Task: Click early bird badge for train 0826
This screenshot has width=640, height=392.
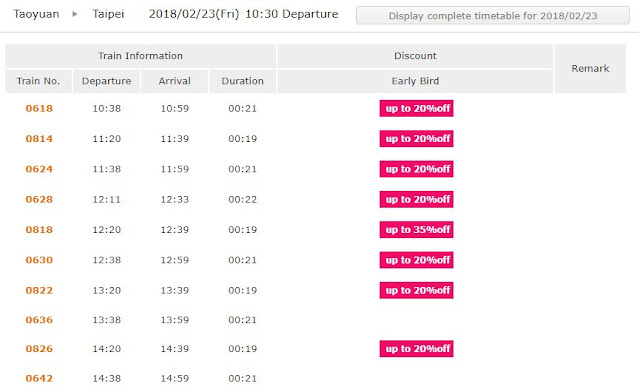Action: pos(416,349)
